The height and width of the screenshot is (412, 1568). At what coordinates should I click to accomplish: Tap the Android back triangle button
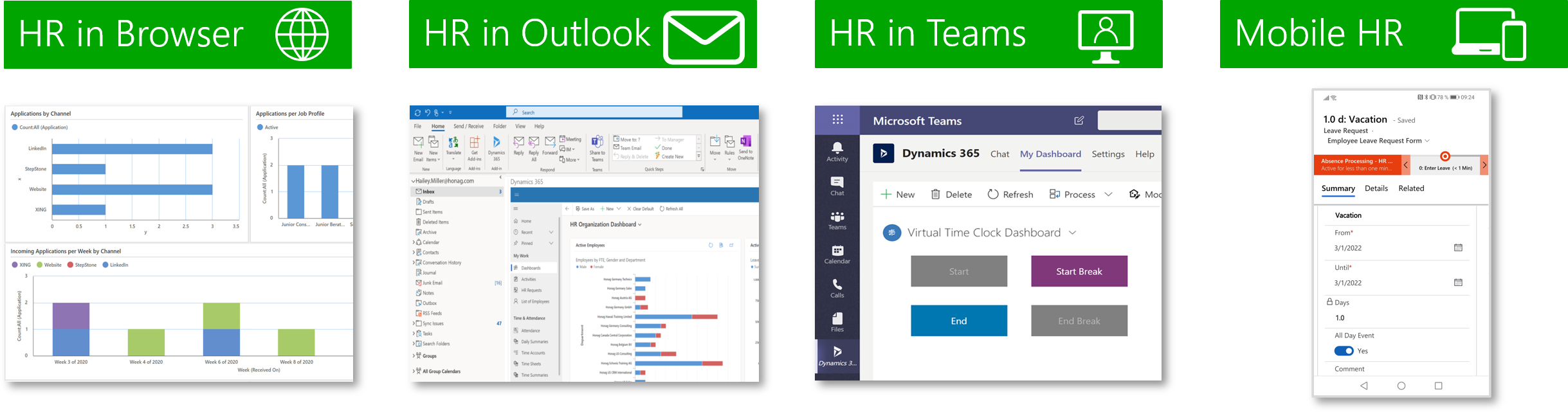pyautogui.click(x=1363, y=386)
